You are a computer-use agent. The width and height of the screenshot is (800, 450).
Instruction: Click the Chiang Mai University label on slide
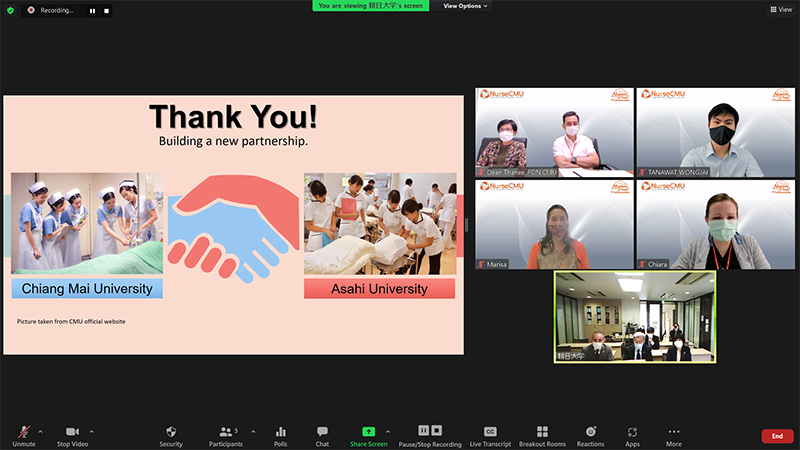tap(87, 289)
